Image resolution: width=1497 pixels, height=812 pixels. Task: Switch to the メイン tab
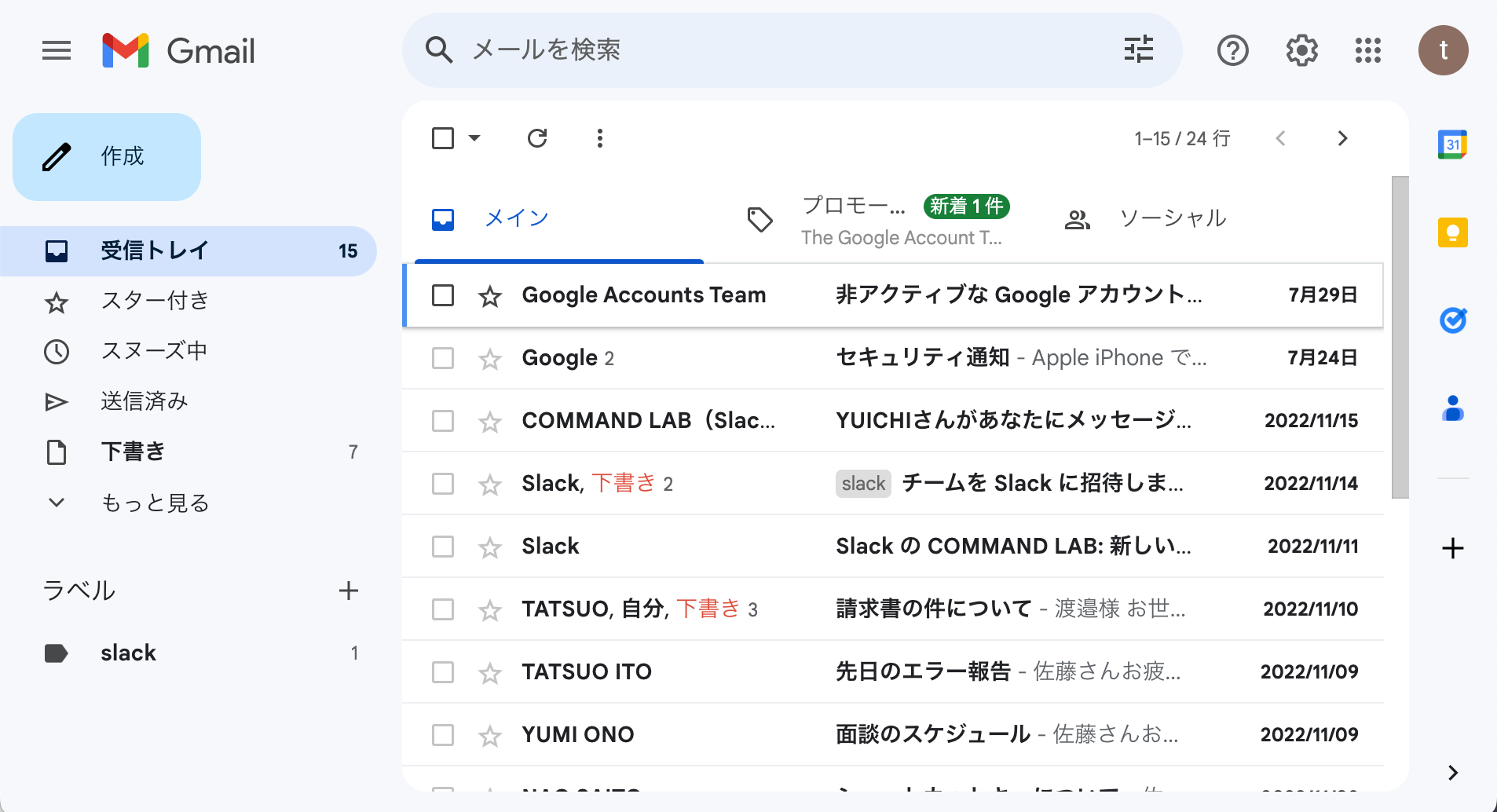pos(559,219)
